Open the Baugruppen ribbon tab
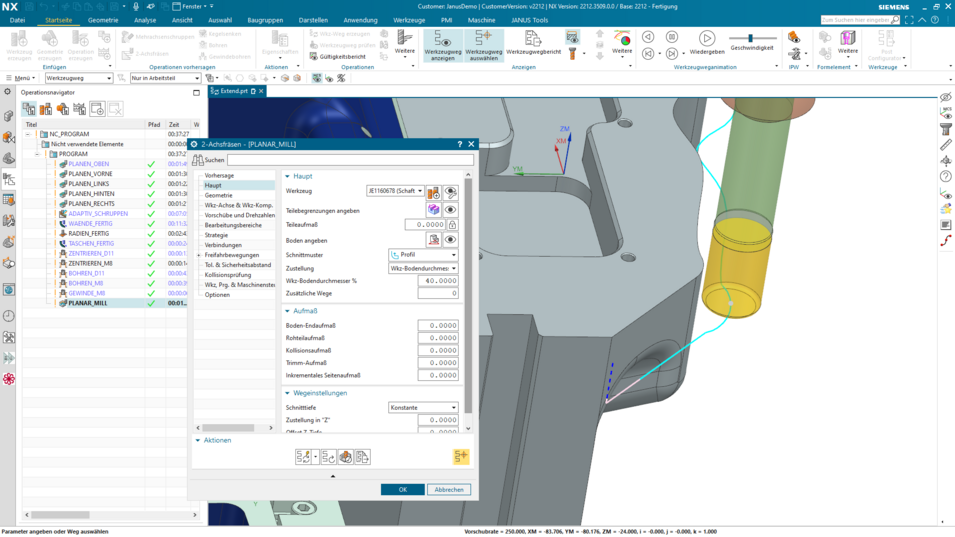This screenshot has width=955, height=537. (265, 20)
